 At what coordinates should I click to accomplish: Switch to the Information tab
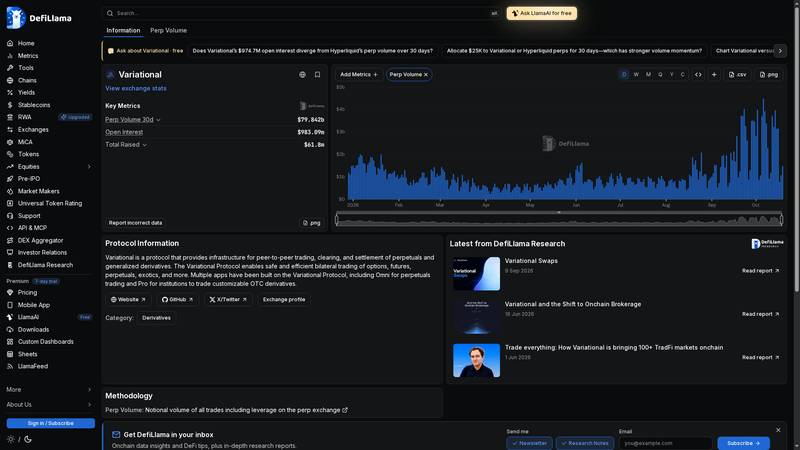pyautogui.click(x=123, y=31)
